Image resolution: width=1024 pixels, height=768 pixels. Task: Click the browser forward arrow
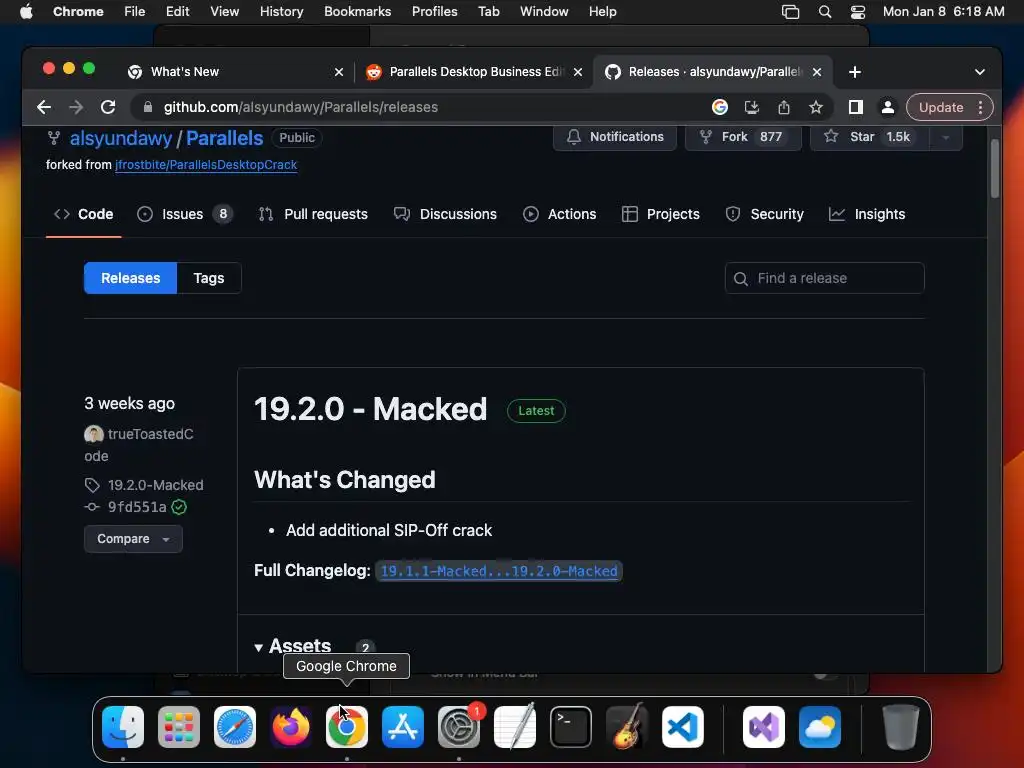(x=76, y=107)
